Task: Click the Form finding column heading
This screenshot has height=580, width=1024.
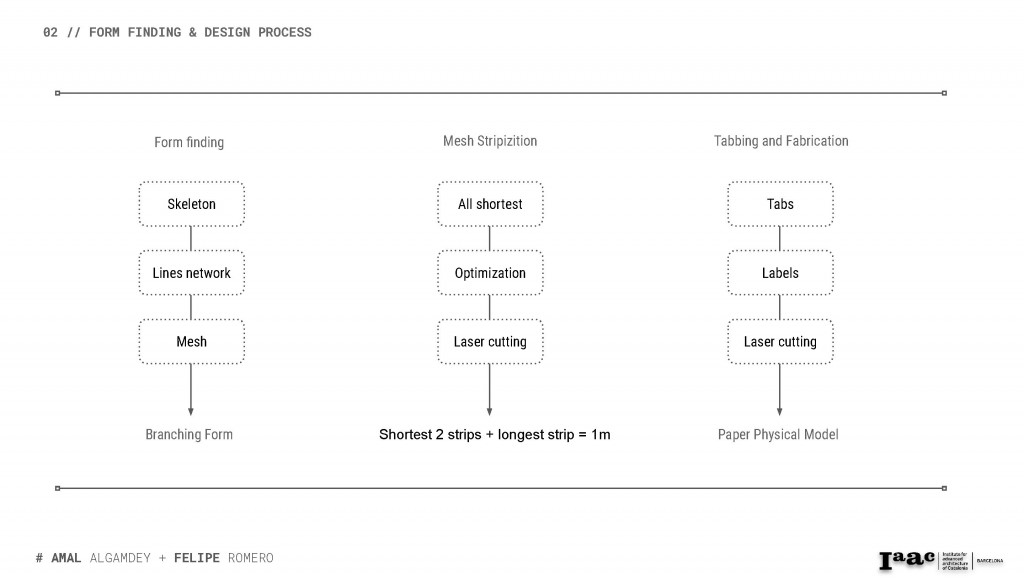Action: 189,142
